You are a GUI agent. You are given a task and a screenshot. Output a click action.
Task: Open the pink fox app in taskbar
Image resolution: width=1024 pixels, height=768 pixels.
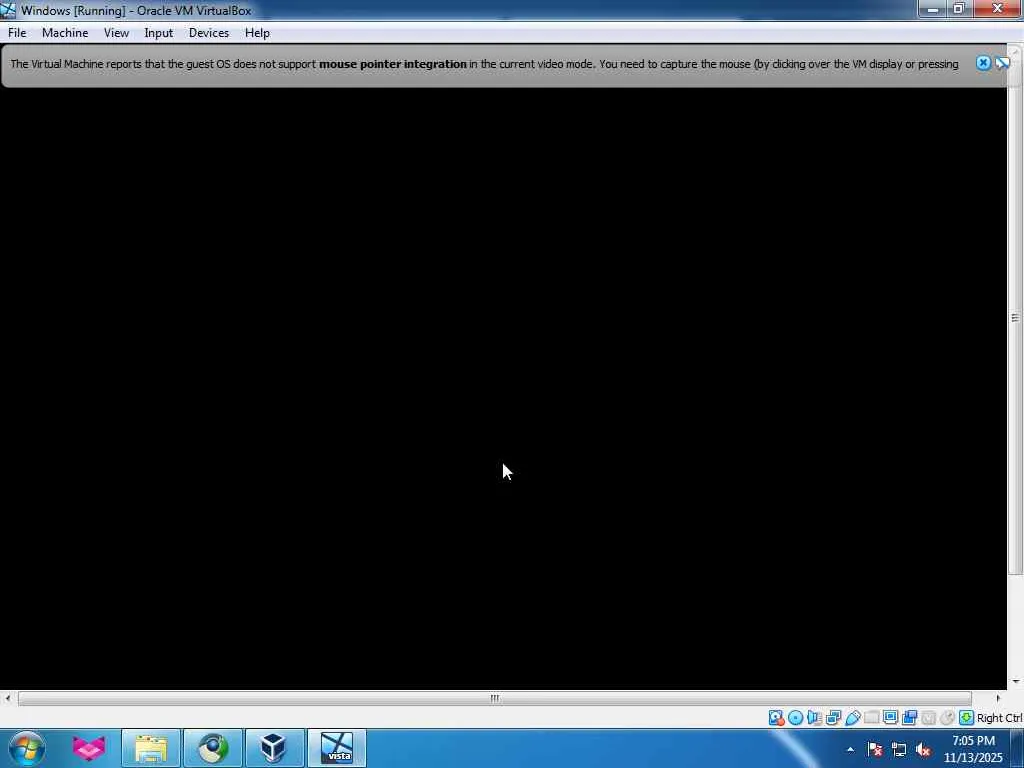pyautogui.click(x=89, y=748)
